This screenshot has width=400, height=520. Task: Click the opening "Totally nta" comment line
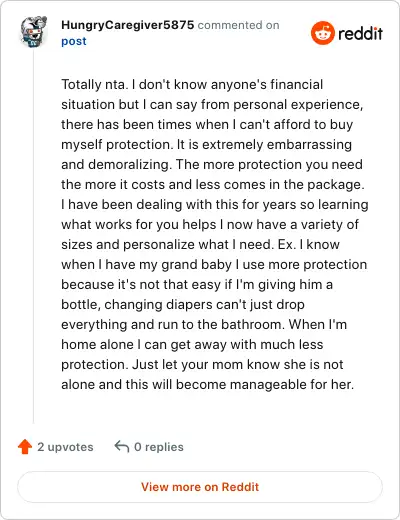pyautogui.click(x=192, y=85)
